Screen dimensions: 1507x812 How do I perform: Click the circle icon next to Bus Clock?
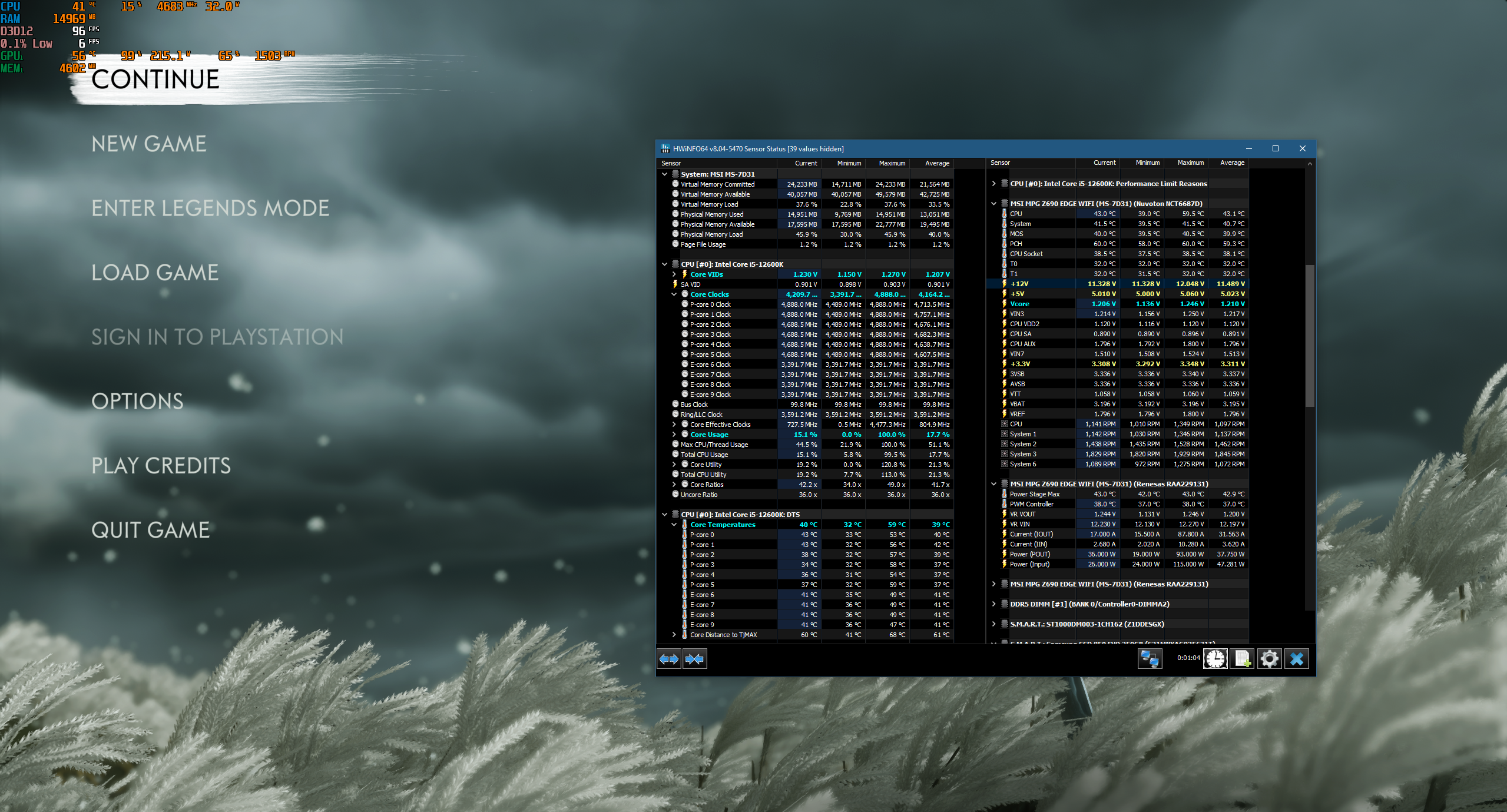(x=675, y=405)
